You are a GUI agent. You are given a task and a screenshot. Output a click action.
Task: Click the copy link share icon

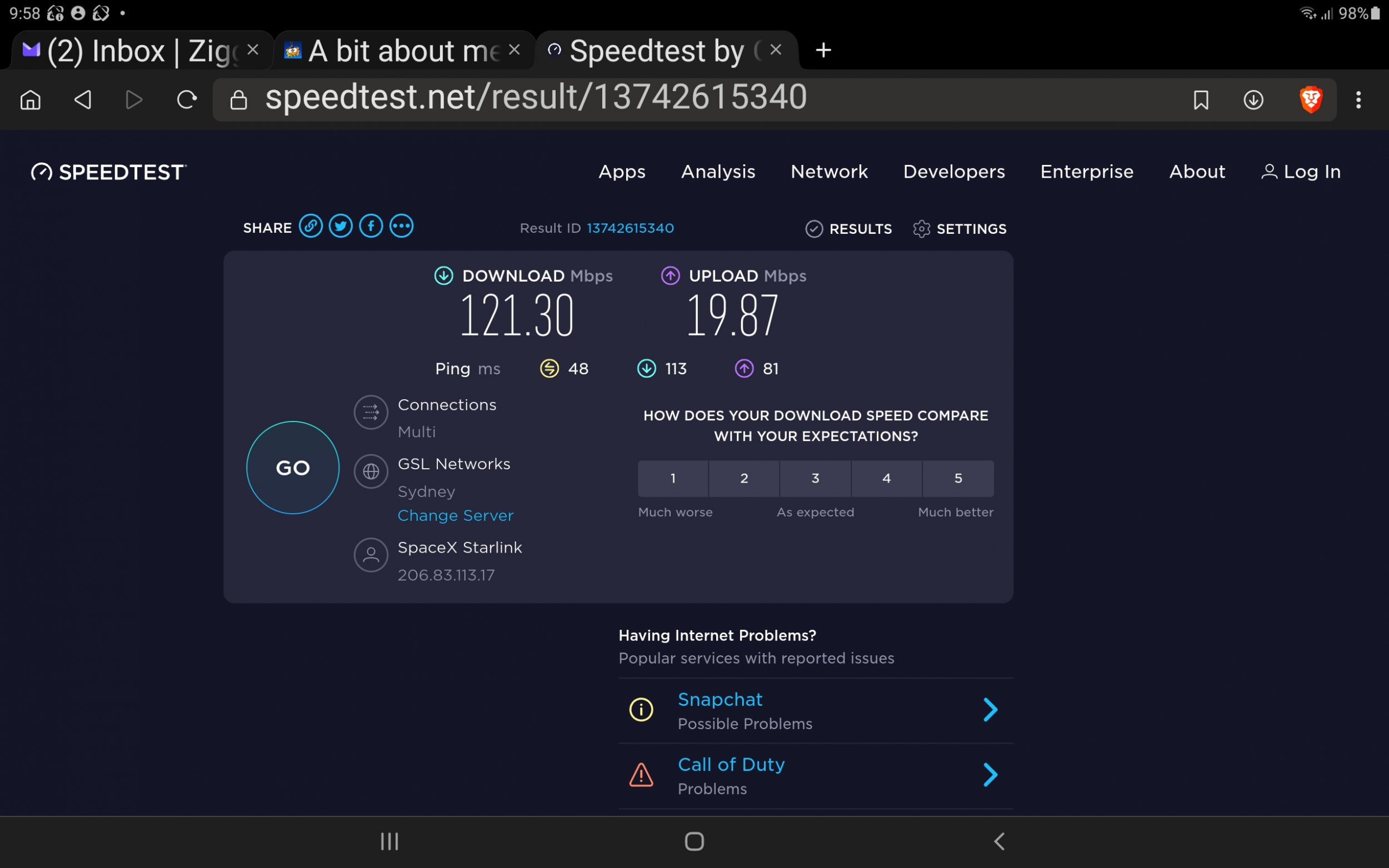pyautogui.click(x=311, y=226)
